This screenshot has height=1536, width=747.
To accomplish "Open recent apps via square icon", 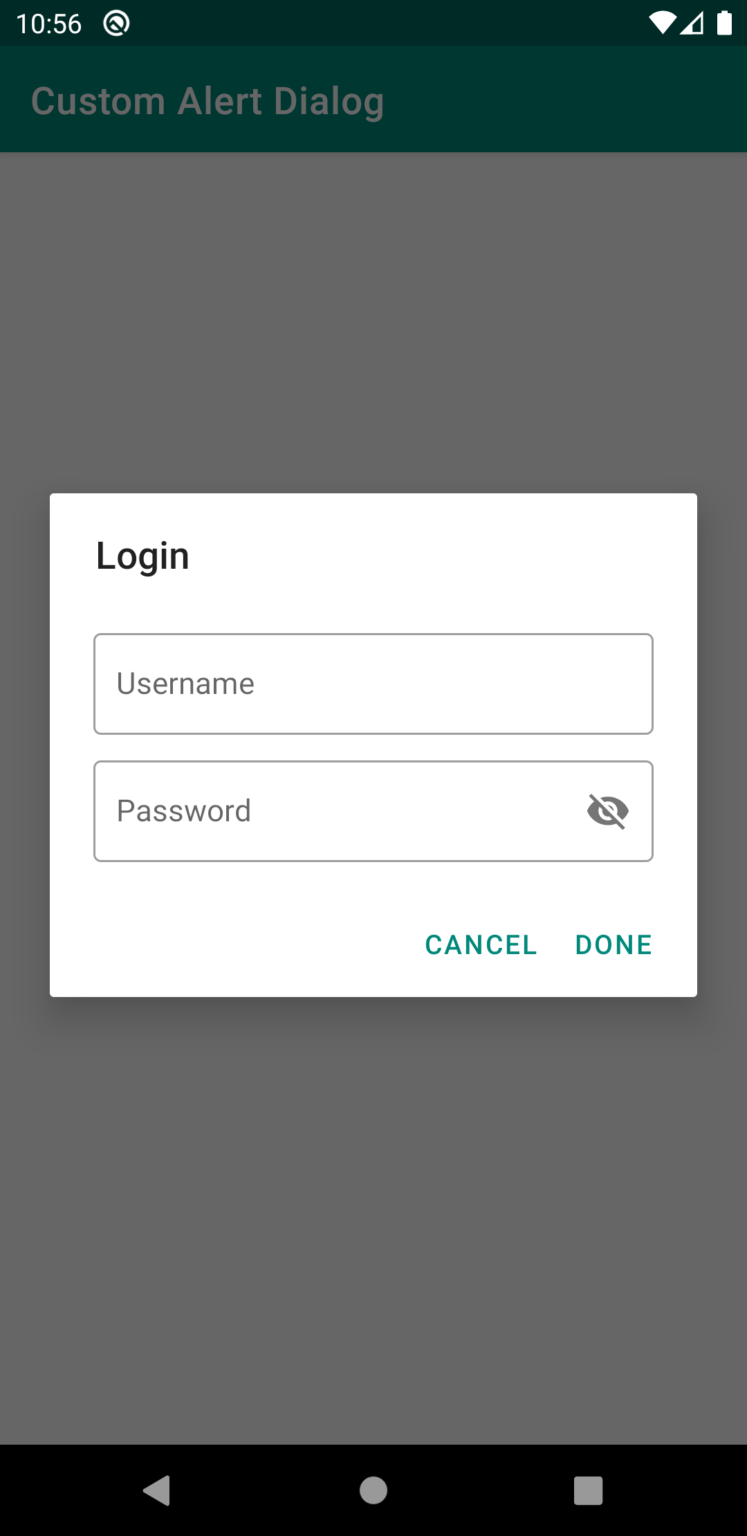I will point(588,1490).
